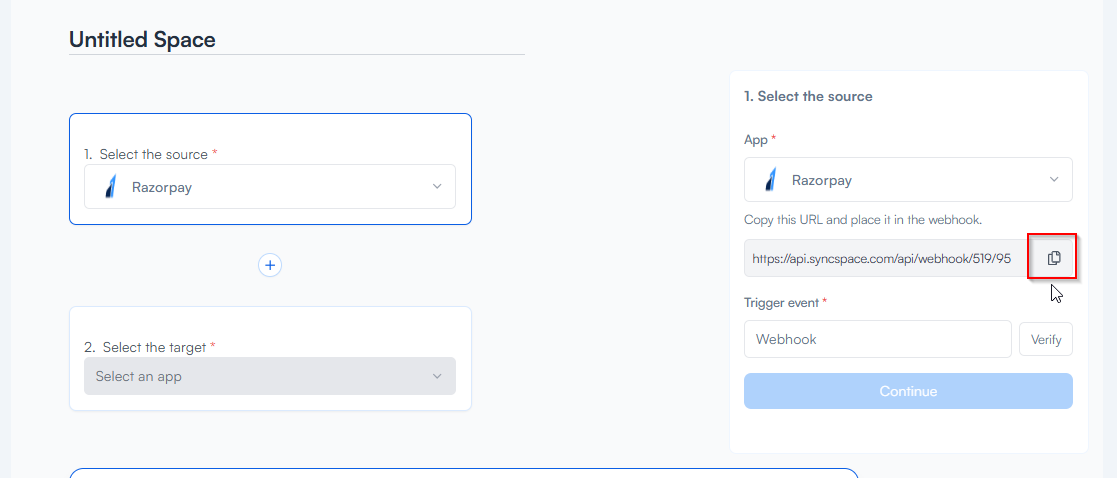Click the plus icon between the steps
The height and width of the screenshot is (478, 1117).
(270, 265)
